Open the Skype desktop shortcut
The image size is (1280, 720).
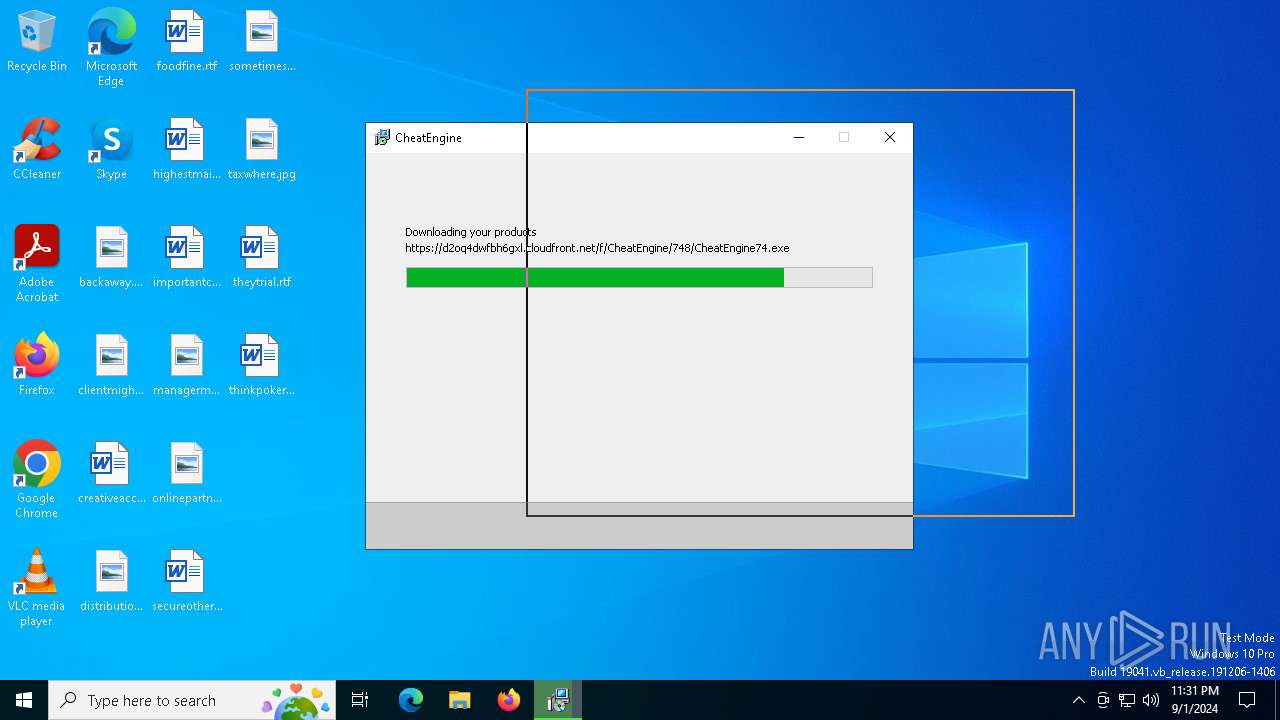(x=111, y=150)
